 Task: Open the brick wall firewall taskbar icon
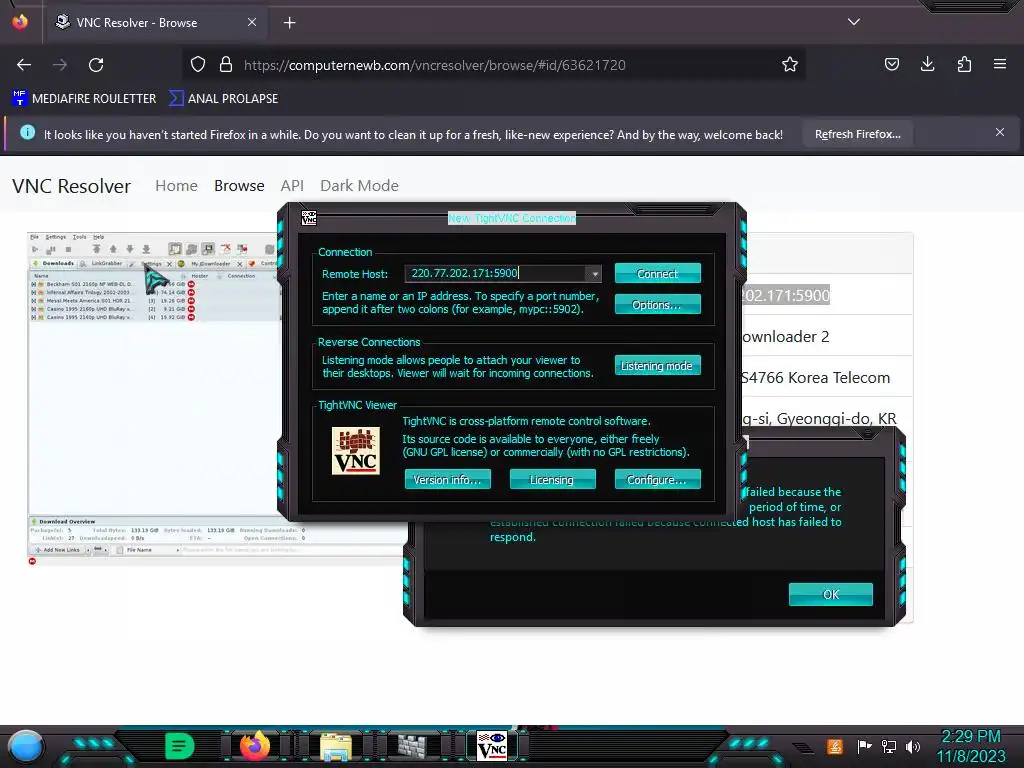click(x=413, y=746)
